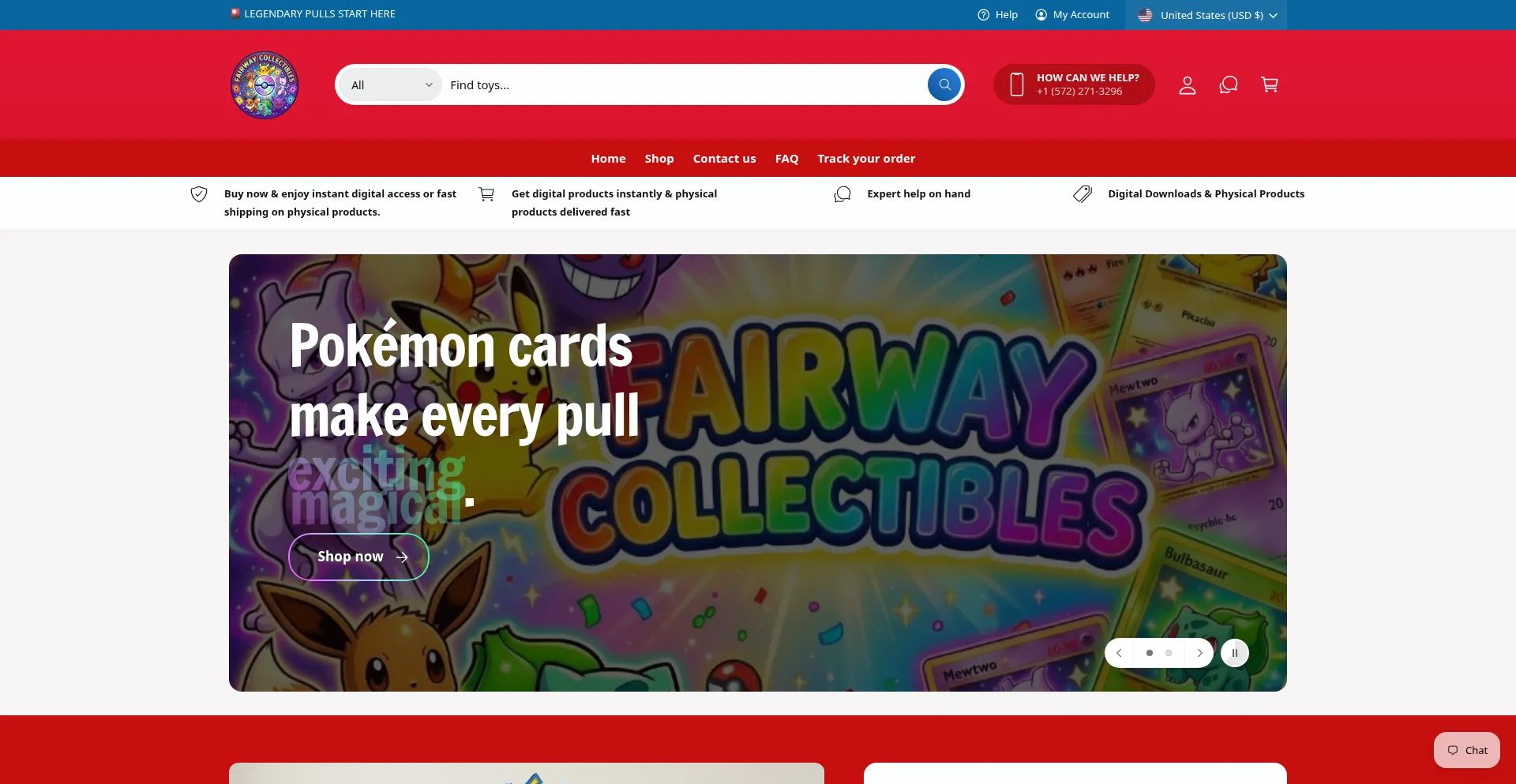Open the shopping cart icon in header
1516x784 pixels.
(x=1270, y=84)
